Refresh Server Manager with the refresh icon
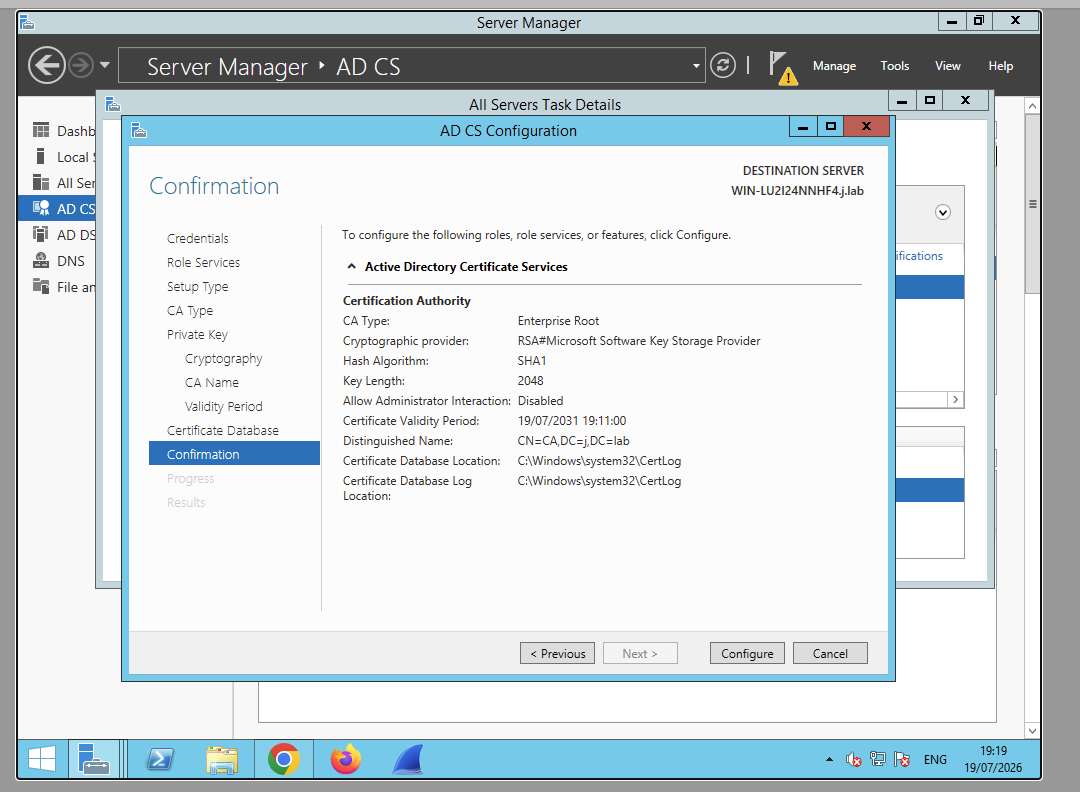Image resolution: width=1080 pixels, height=792 pixels. coord(723,65)
